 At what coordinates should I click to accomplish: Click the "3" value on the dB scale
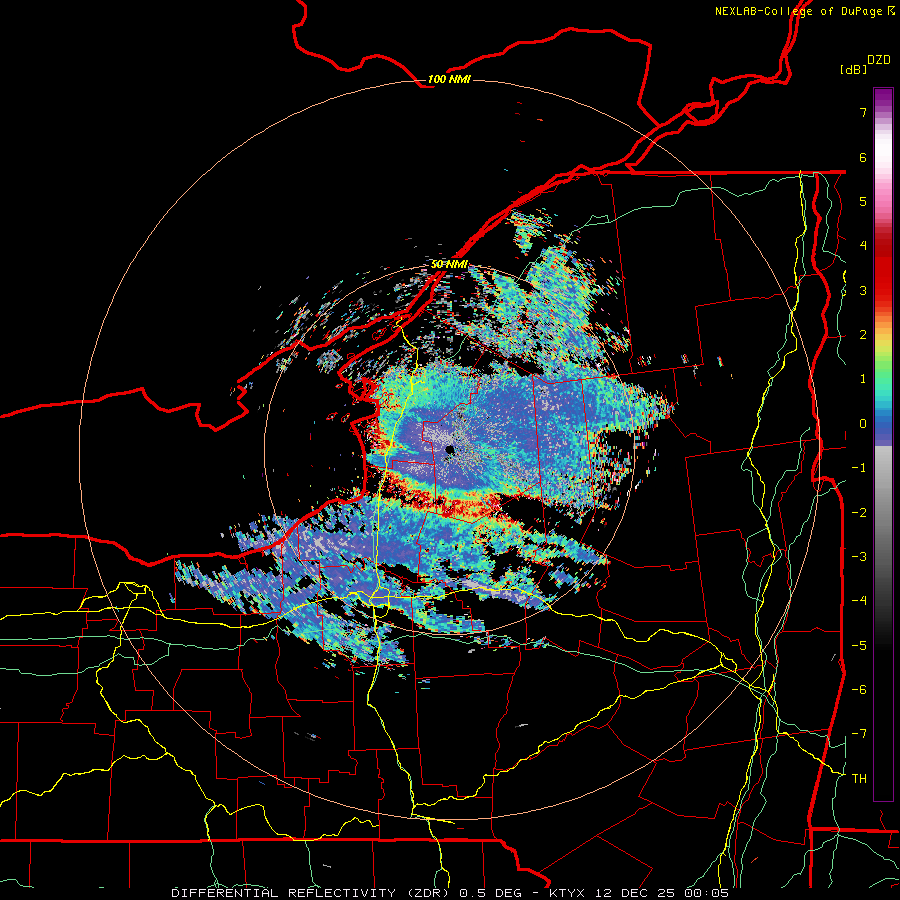tap(862, 290)
